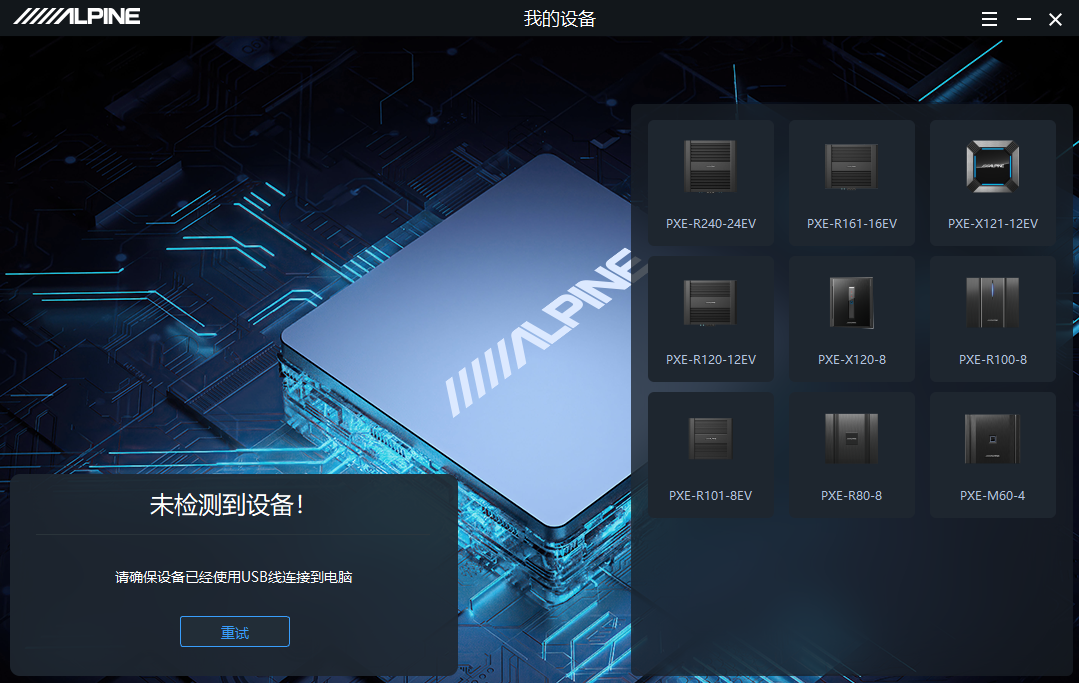Pick the PXE-R80-8 device image
This screenshot has height=683, width=1079.
pyautogui.click(x=851, y=438)
